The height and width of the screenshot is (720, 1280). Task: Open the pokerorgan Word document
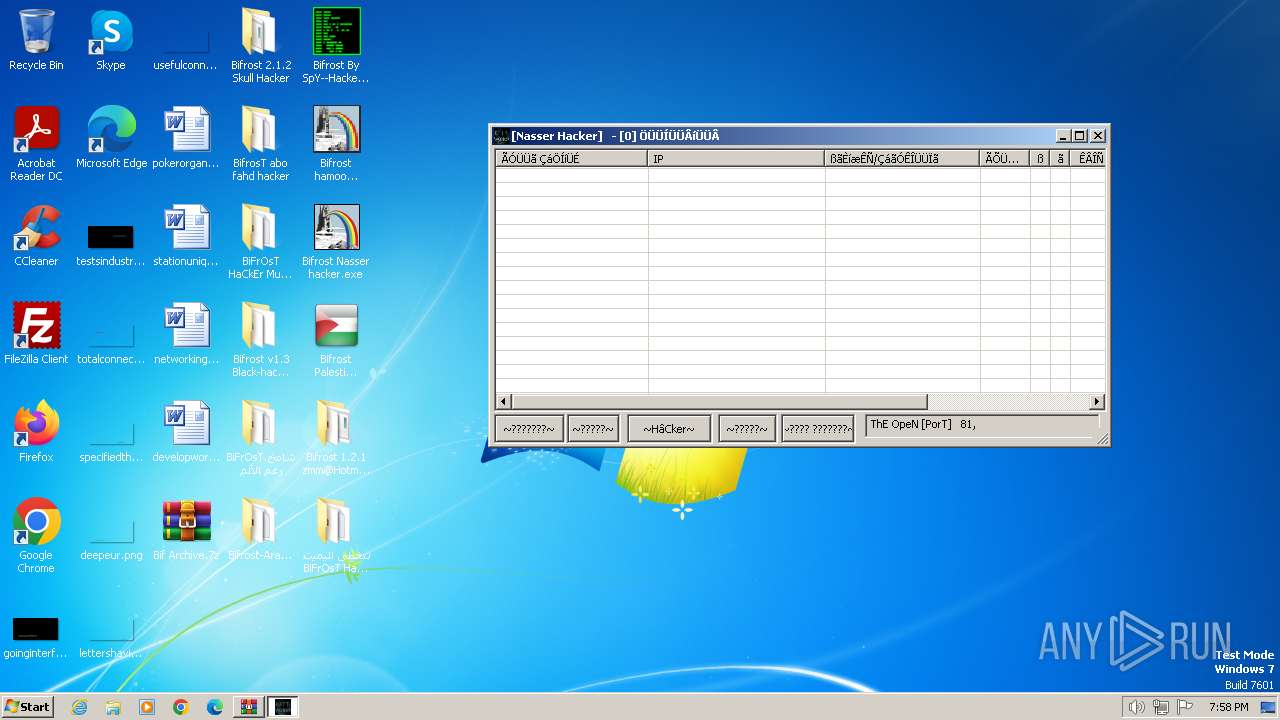(x=186, y=137)
